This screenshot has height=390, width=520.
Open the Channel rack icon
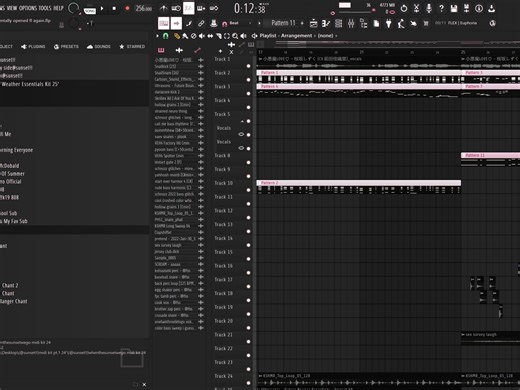pyautogui.click(x=338, y=23)
